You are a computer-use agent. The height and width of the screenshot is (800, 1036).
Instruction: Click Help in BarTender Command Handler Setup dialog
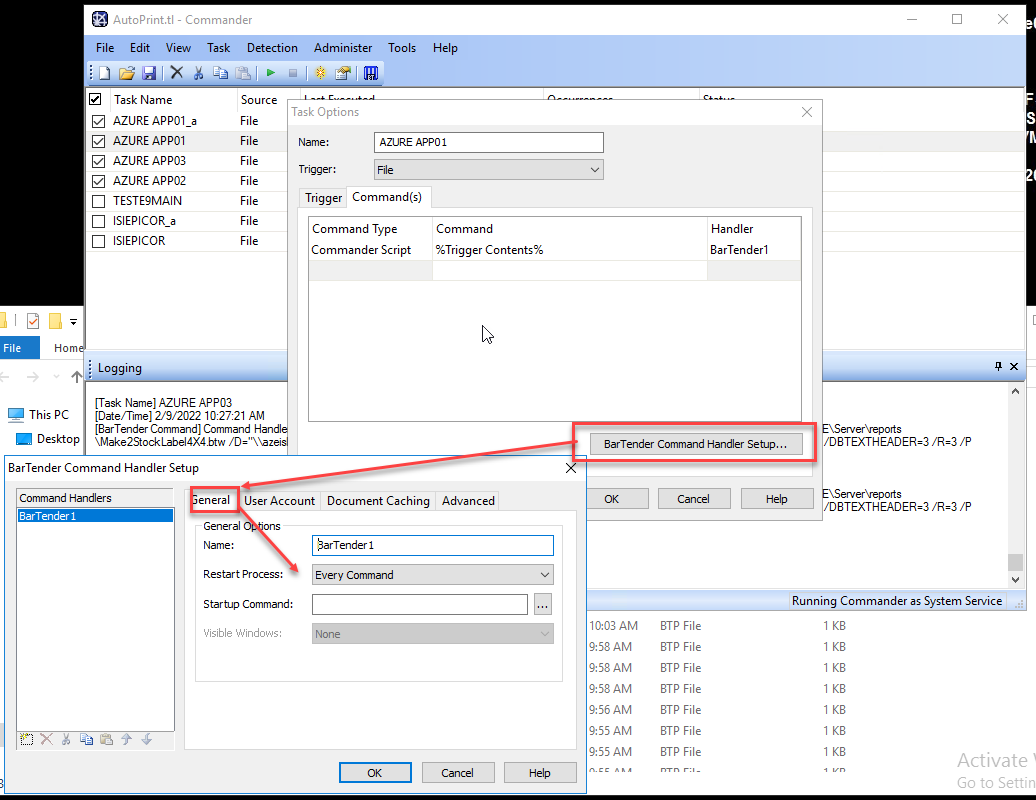pyautogui.click(x=539, y=773)
